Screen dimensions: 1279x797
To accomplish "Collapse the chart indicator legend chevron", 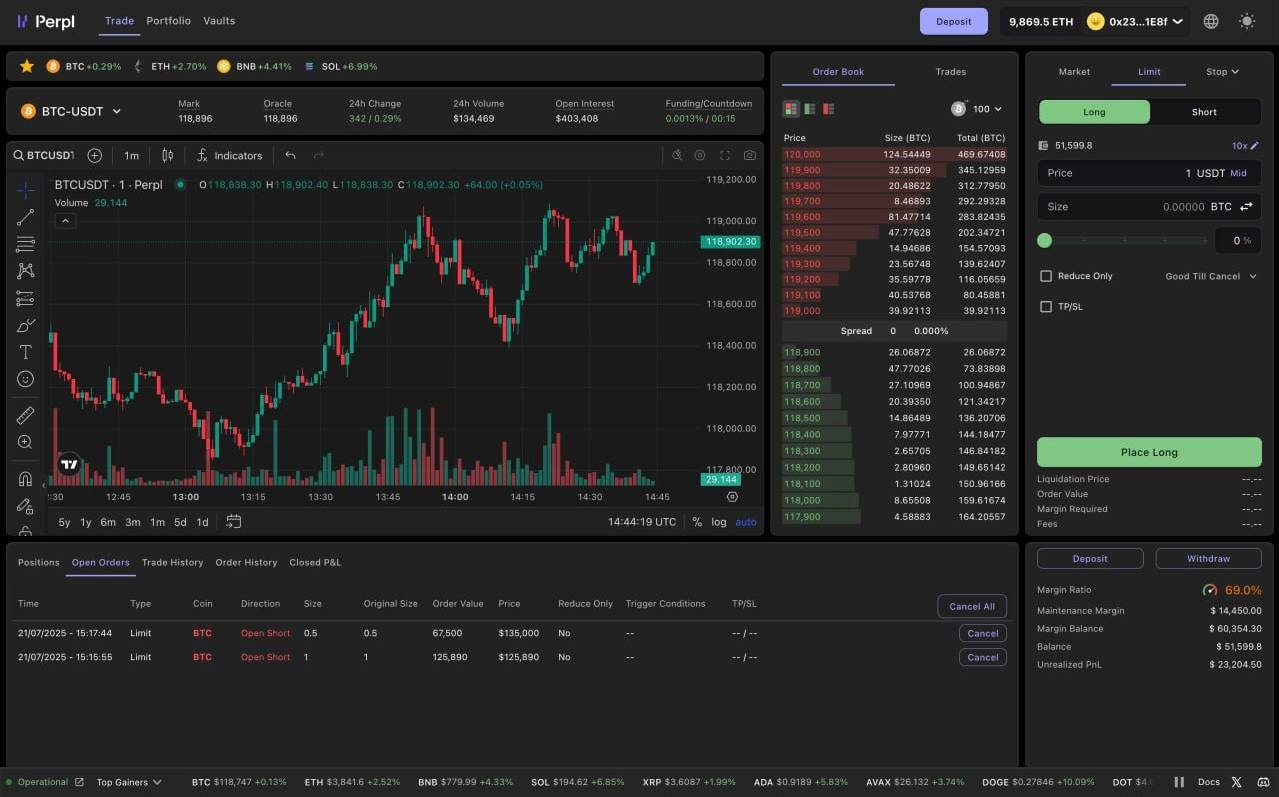I will click(65, 221).
